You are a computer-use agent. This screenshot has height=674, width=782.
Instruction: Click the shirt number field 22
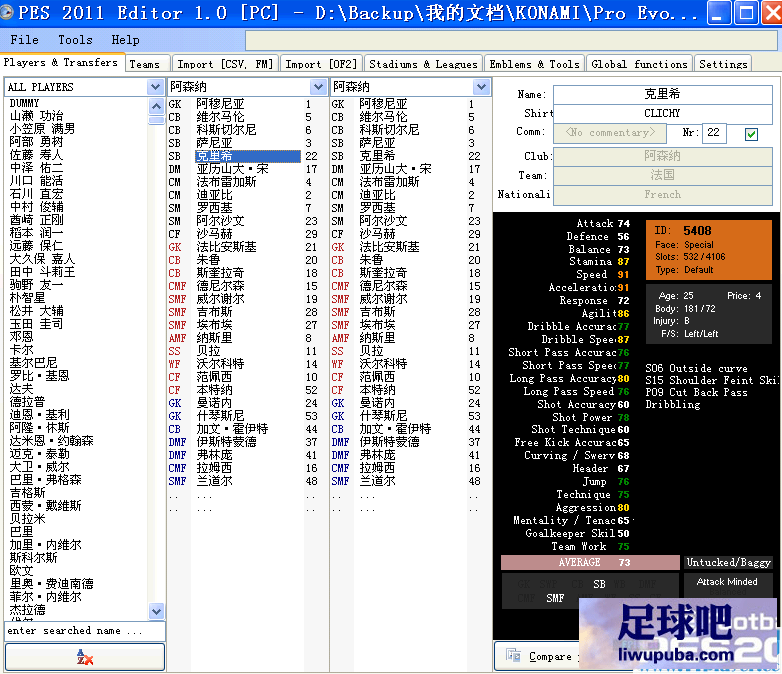tap(714, 133)
